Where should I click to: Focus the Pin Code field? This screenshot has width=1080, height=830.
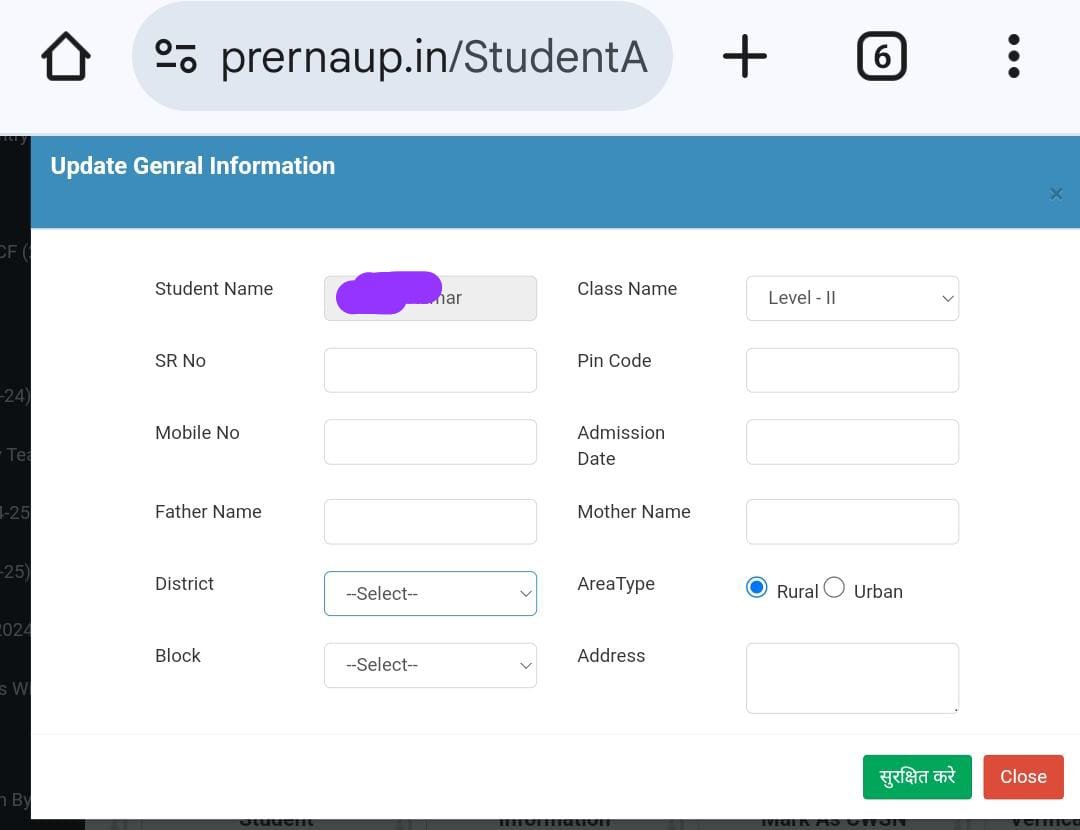pyautogui.click(x=852, y=370)
